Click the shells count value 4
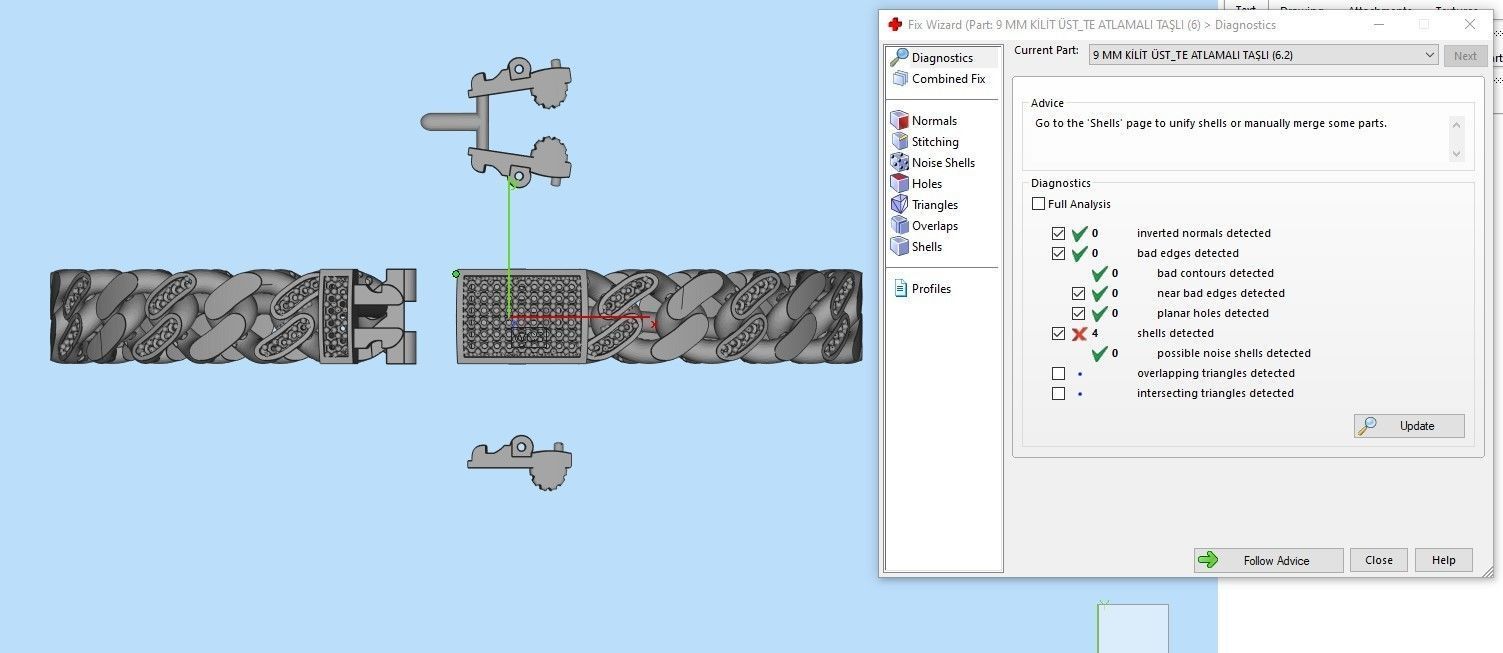This screenshot has height=653, width=1503. coord(1095,334)
